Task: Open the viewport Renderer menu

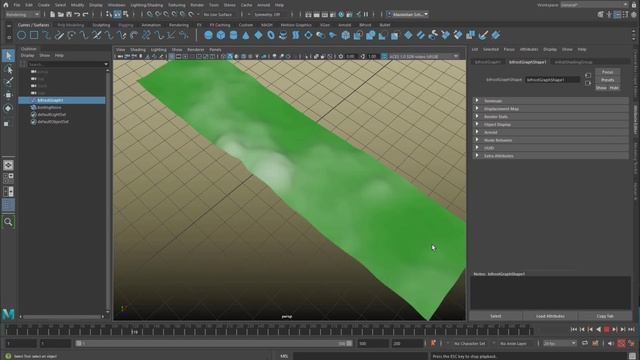Action: point(196,49)
